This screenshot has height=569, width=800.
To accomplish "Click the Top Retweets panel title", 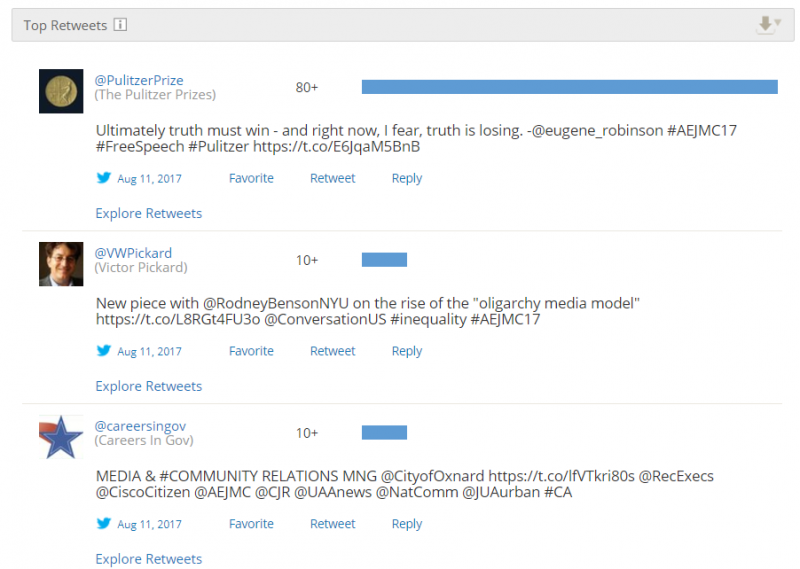I will [x=65, y=25].
